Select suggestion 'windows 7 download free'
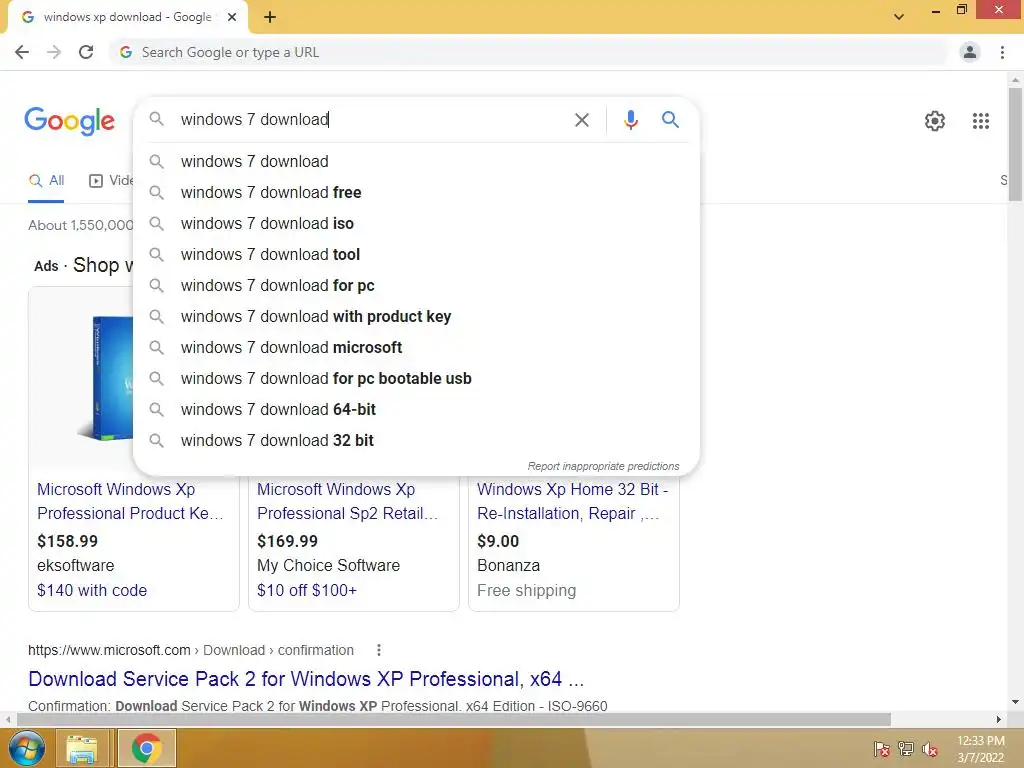Image resolution: width=1024 pixels, height=768 pixels. 416,193
